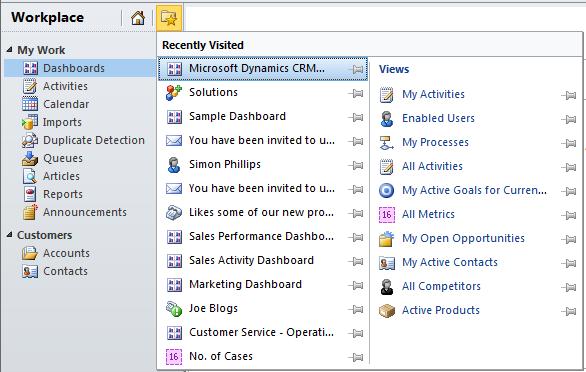Click the Likes some of our telephone icon

pyautogui.click(x=174, y=213)
